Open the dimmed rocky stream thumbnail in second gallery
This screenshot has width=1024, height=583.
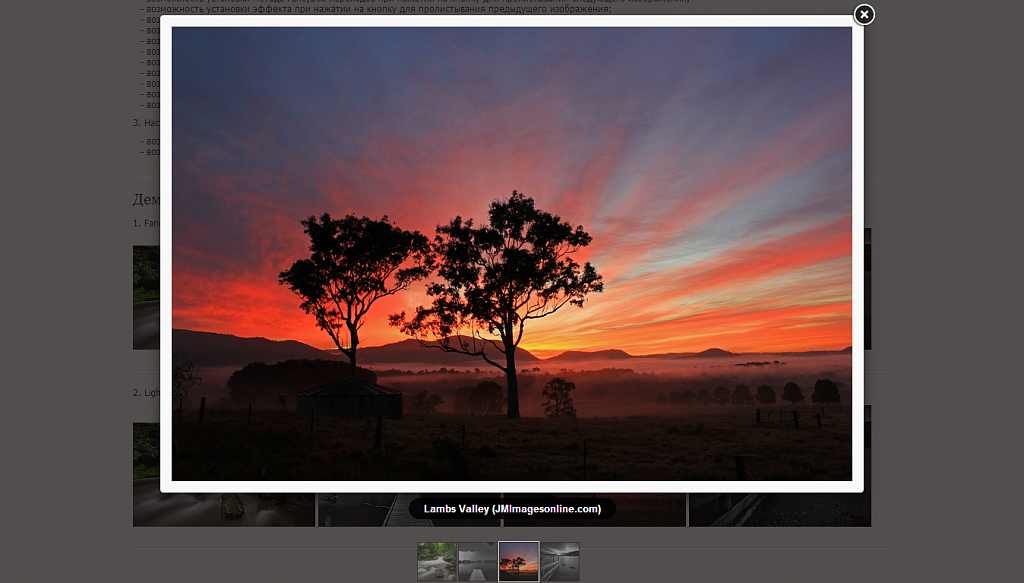[223, 509]
